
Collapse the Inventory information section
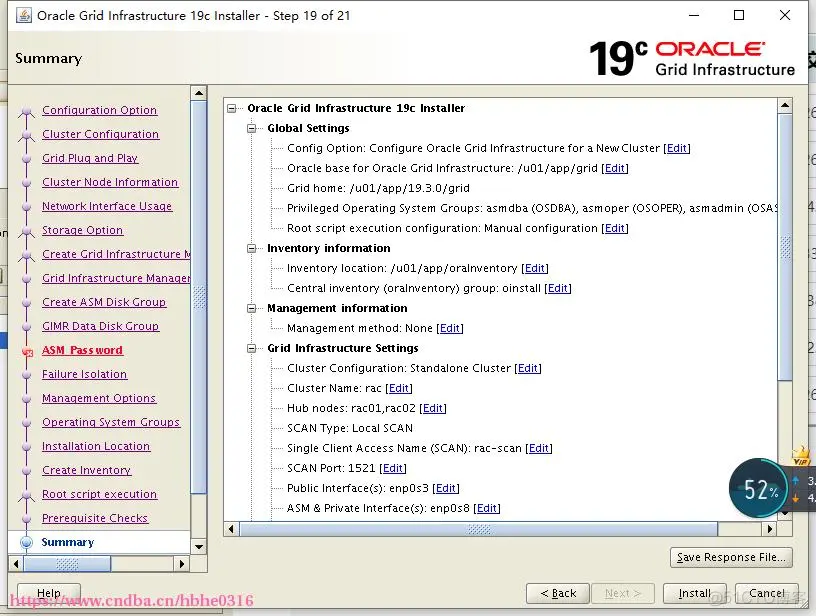(252, 248)
